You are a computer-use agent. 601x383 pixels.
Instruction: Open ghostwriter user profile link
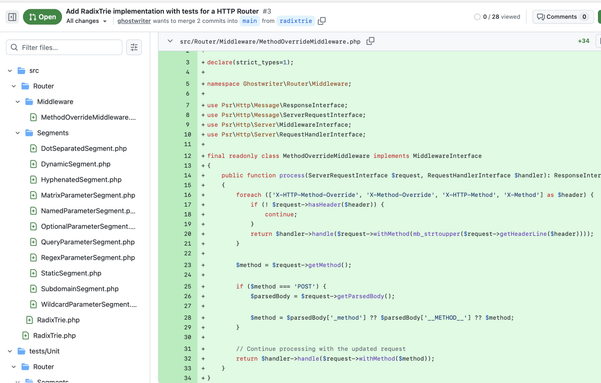pos(134,21)
